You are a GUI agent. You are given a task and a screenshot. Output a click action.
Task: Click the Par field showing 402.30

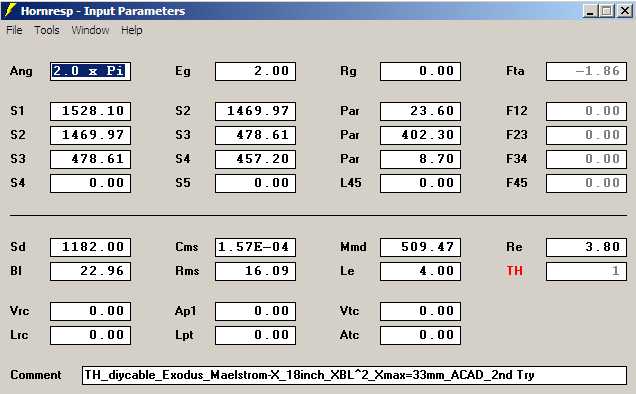coord(420,135)
